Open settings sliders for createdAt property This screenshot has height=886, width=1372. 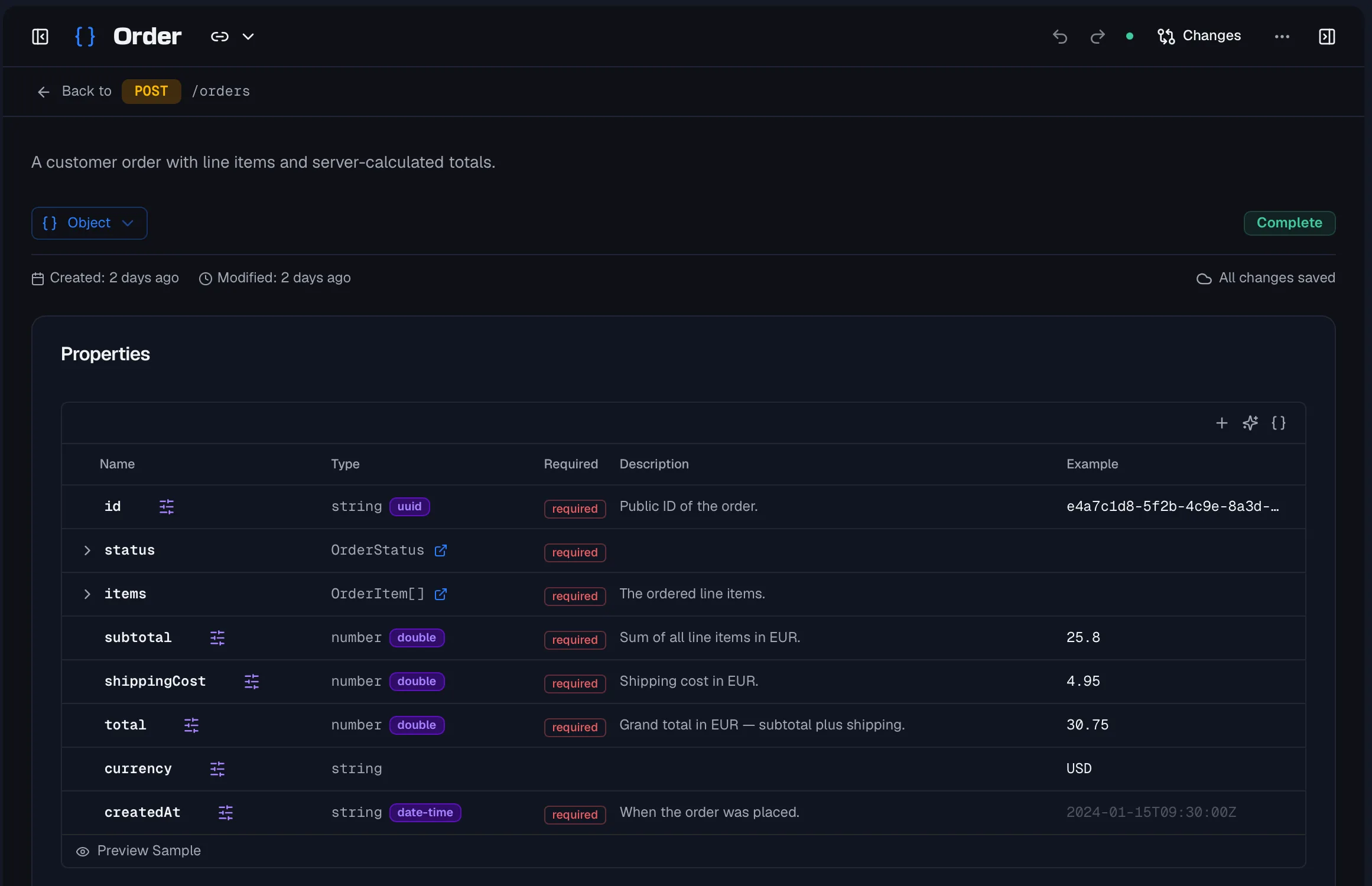tap(226, 813)
